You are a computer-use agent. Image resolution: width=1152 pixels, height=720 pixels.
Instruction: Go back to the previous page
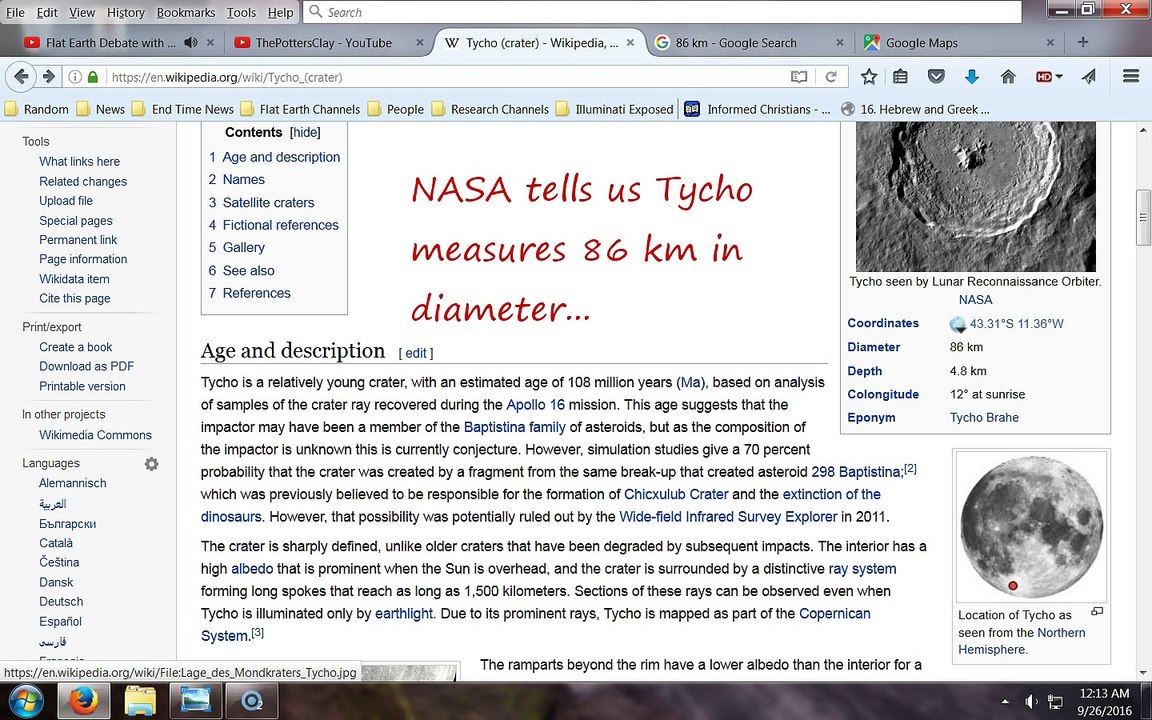point(21,76)
